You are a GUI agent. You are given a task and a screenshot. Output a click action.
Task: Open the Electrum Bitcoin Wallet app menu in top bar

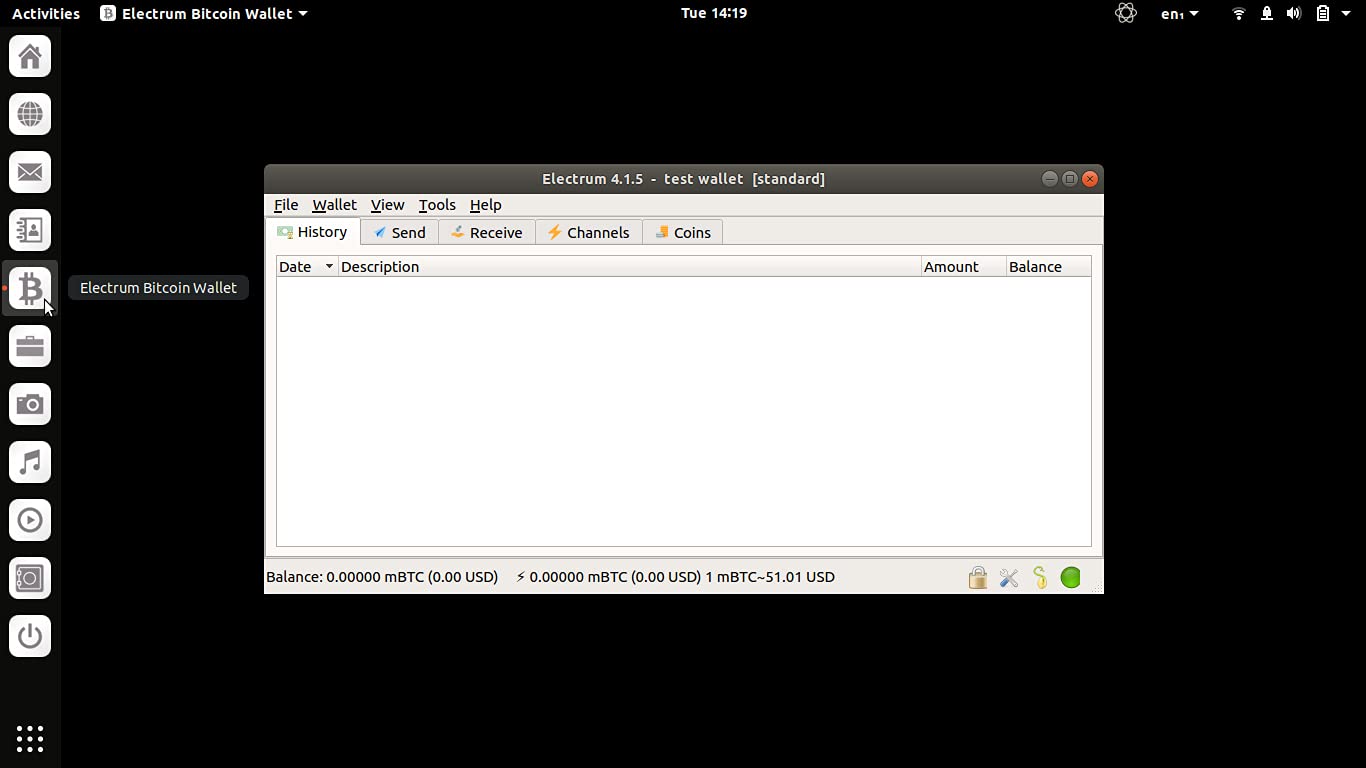(204, 13)
